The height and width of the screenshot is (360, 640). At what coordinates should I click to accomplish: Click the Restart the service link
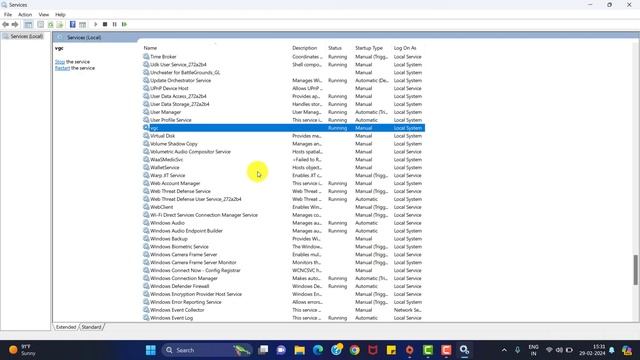62,68
